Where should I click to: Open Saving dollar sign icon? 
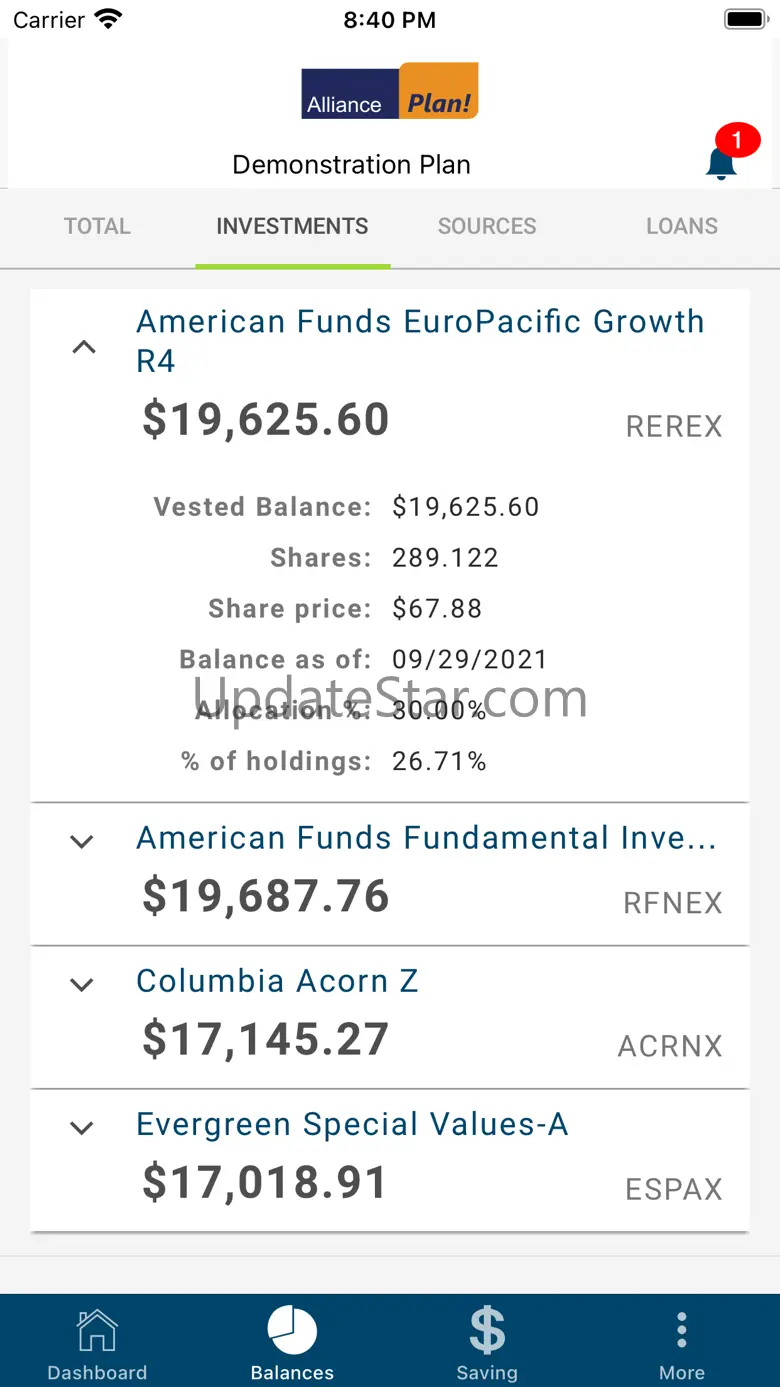coord(487,1332)
